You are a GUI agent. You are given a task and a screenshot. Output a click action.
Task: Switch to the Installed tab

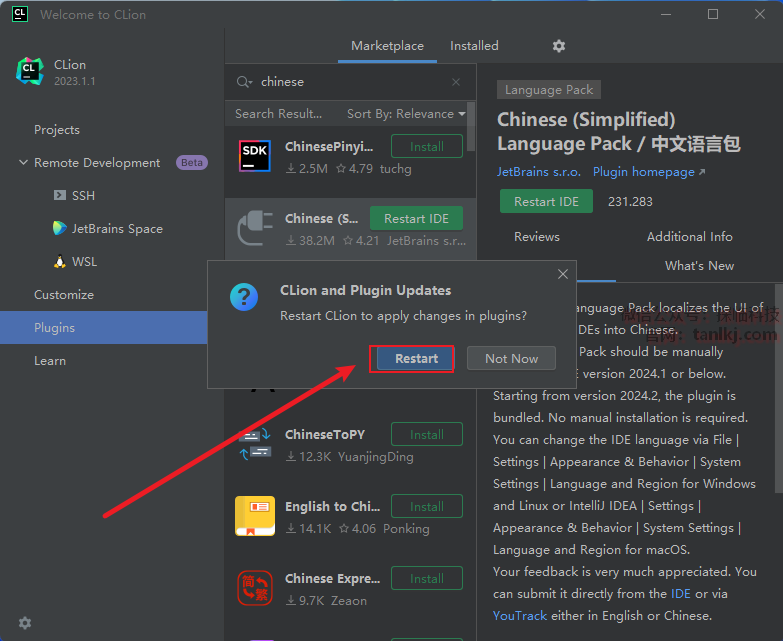pos(474,46)
